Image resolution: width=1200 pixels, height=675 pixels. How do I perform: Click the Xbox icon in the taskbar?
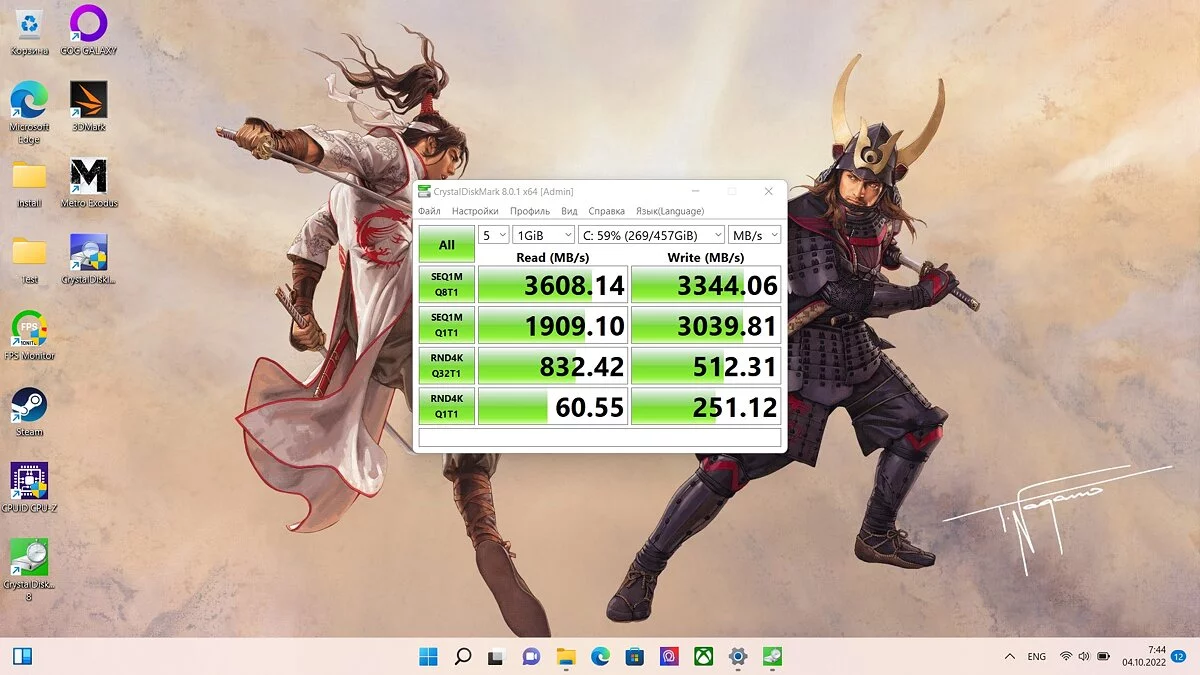pyautogui.click(x=703, y=656)
